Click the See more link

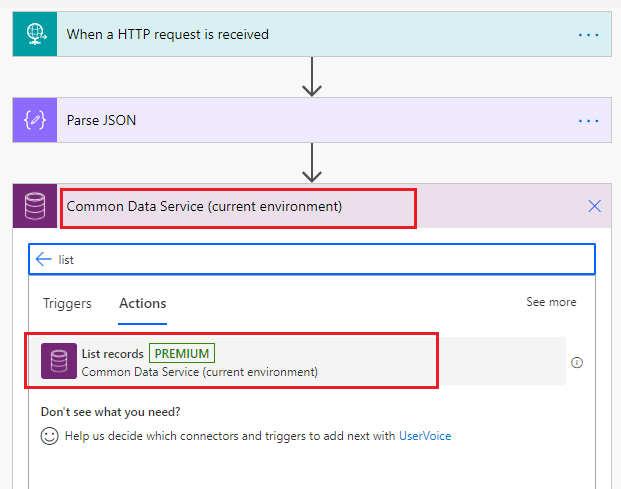(551, 302)
